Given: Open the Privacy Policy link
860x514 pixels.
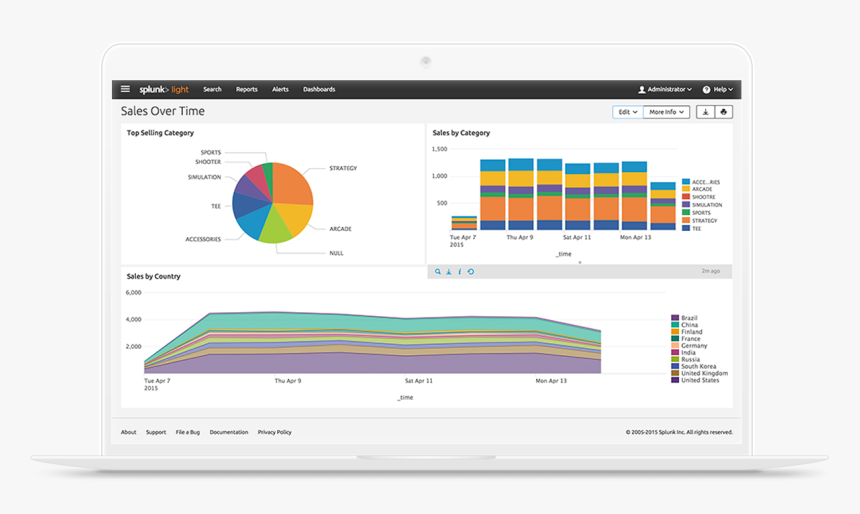Looking at the screenshot, I should (275, 432).
